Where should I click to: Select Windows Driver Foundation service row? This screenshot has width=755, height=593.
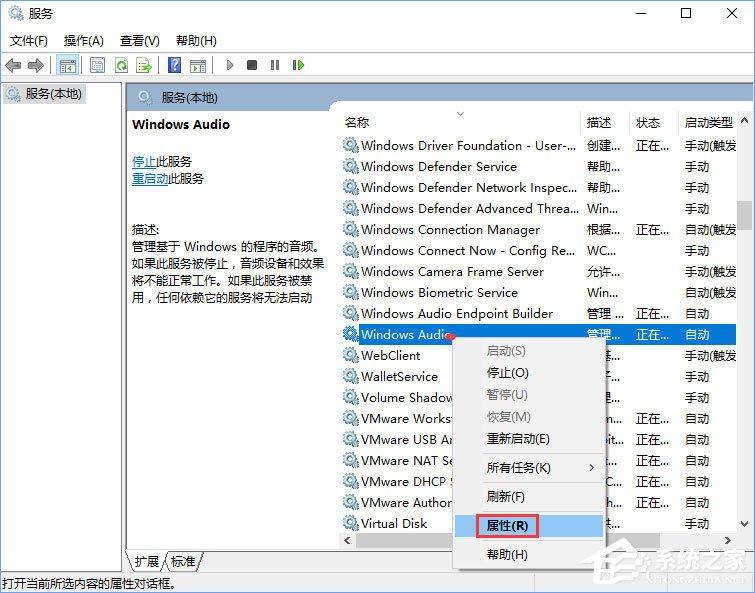pos(538,145)
